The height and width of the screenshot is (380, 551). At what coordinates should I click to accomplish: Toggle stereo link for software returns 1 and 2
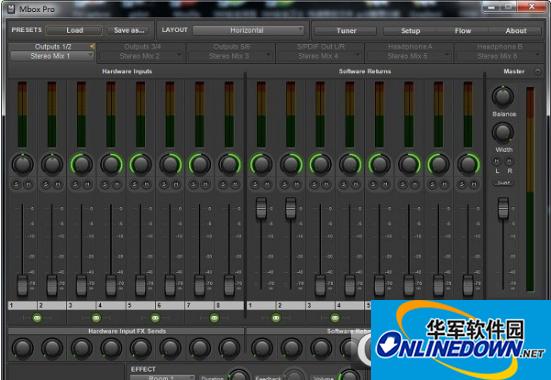(276, 318)
